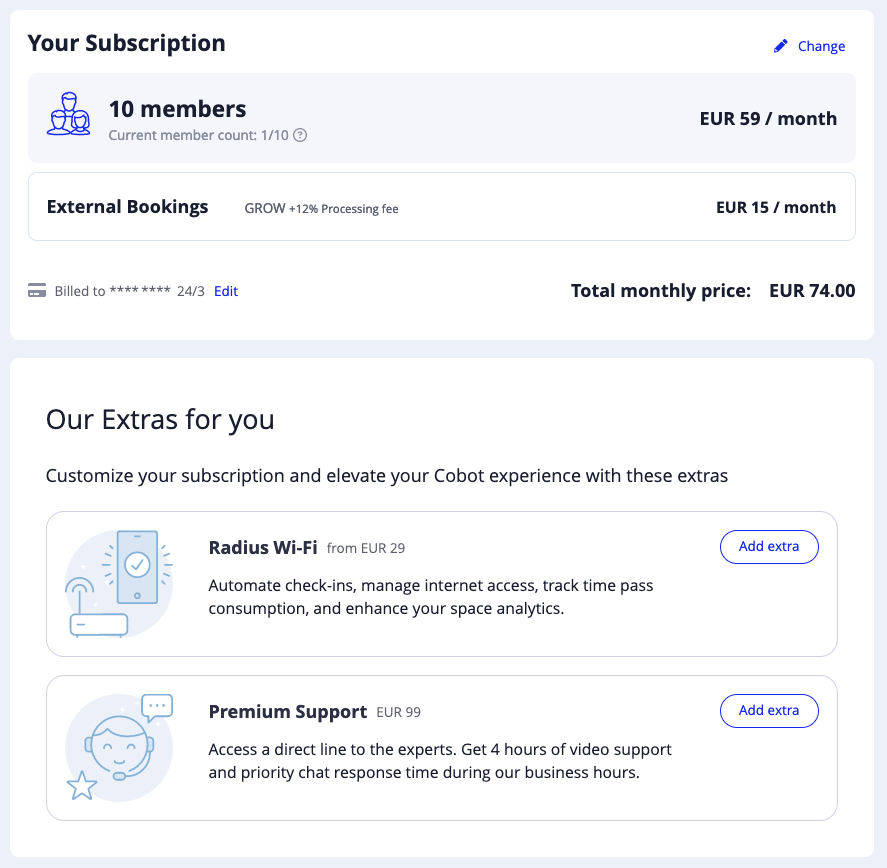Open the External Bookings row
The height and width of the screenshot is (868, 887).
(128, 207)
